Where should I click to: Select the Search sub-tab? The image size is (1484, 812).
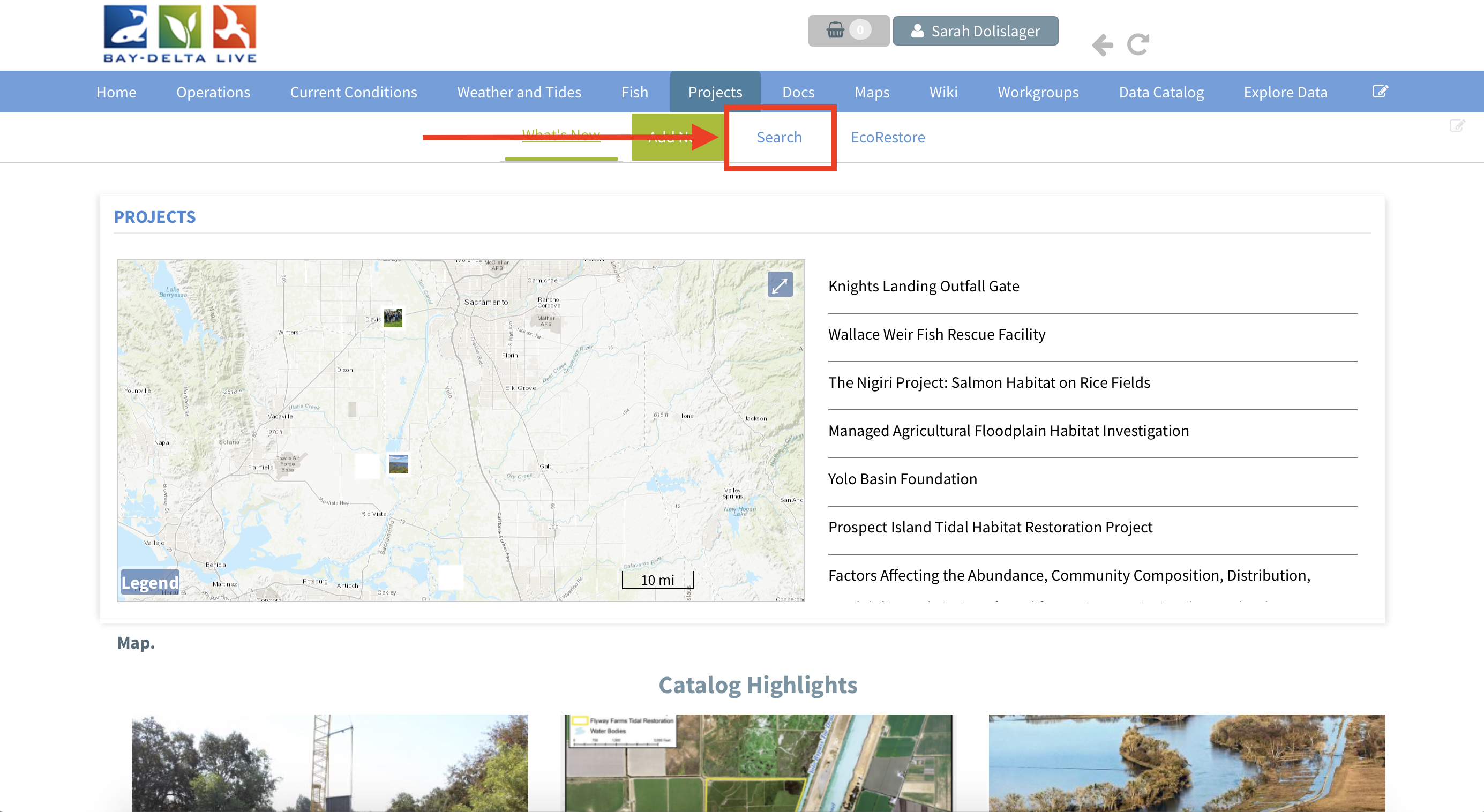click(x=779, y=137)
